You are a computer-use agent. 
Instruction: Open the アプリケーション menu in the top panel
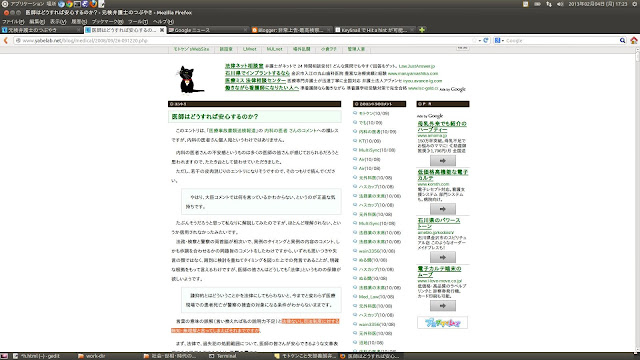(x=27, y=4)
